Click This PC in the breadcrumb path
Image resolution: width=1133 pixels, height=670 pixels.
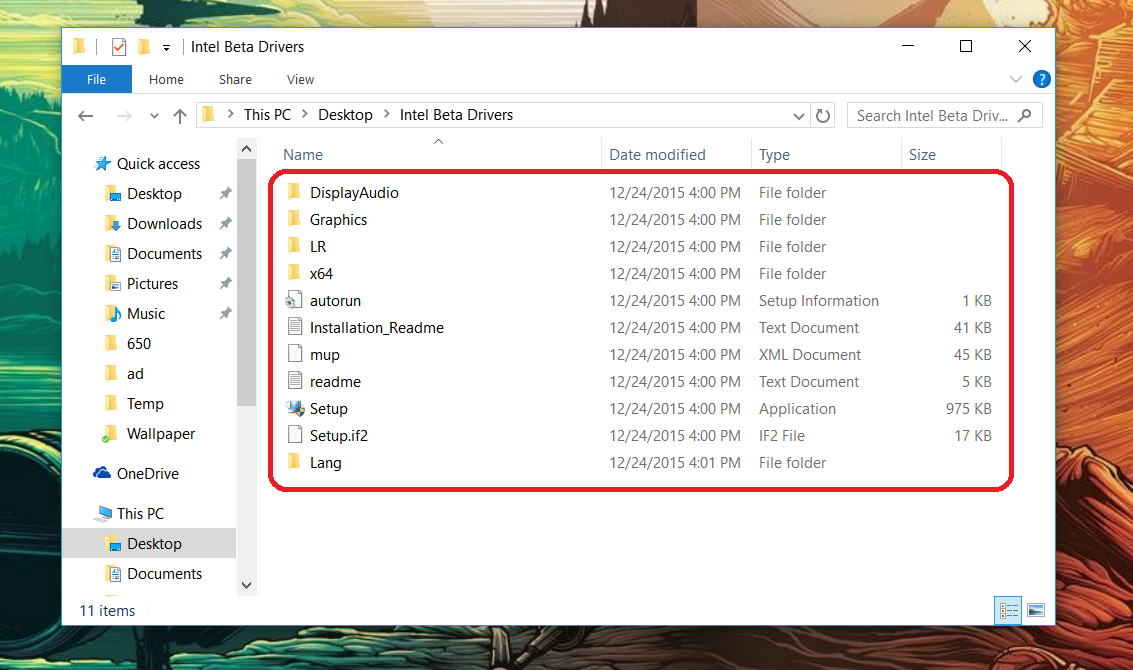pos(267,114)
